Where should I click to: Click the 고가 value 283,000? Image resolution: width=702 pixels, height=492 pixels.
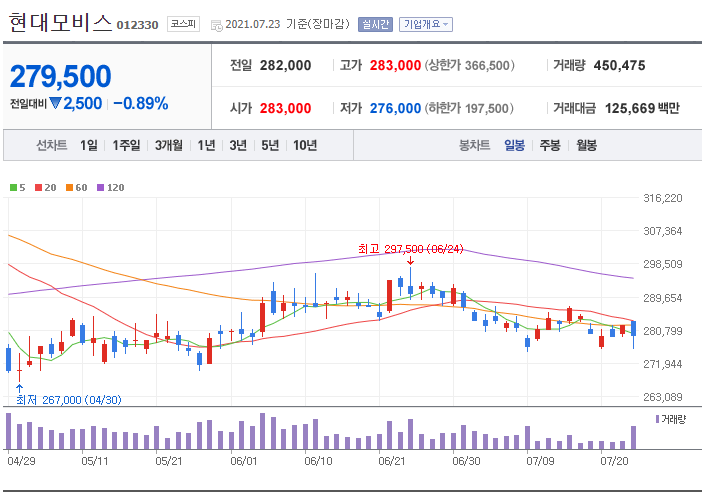pos(395,65)
